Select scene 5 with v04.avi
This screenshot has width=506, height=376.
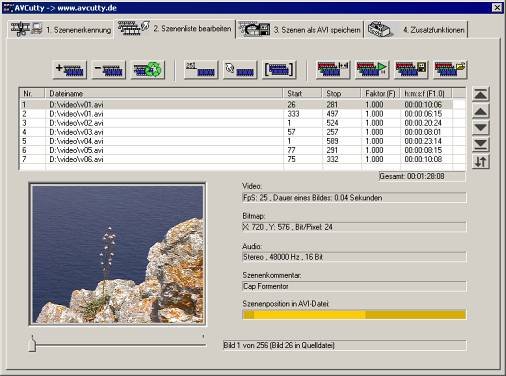pyautogui.click(x=242, y=141)
